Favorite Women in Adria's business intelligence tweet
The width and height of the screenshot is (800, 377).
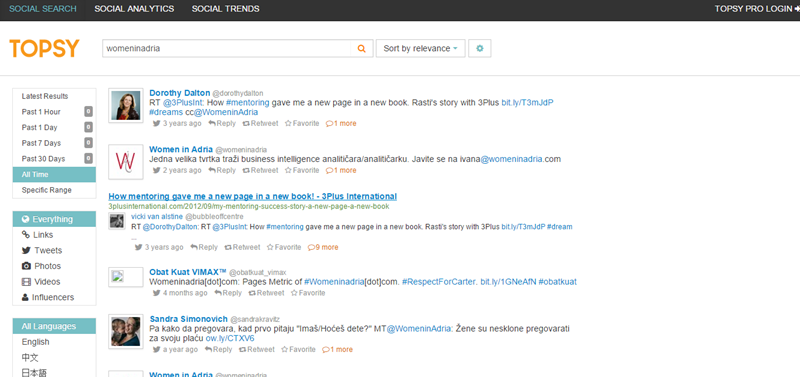pyautogui.click(x=302, y=170)
